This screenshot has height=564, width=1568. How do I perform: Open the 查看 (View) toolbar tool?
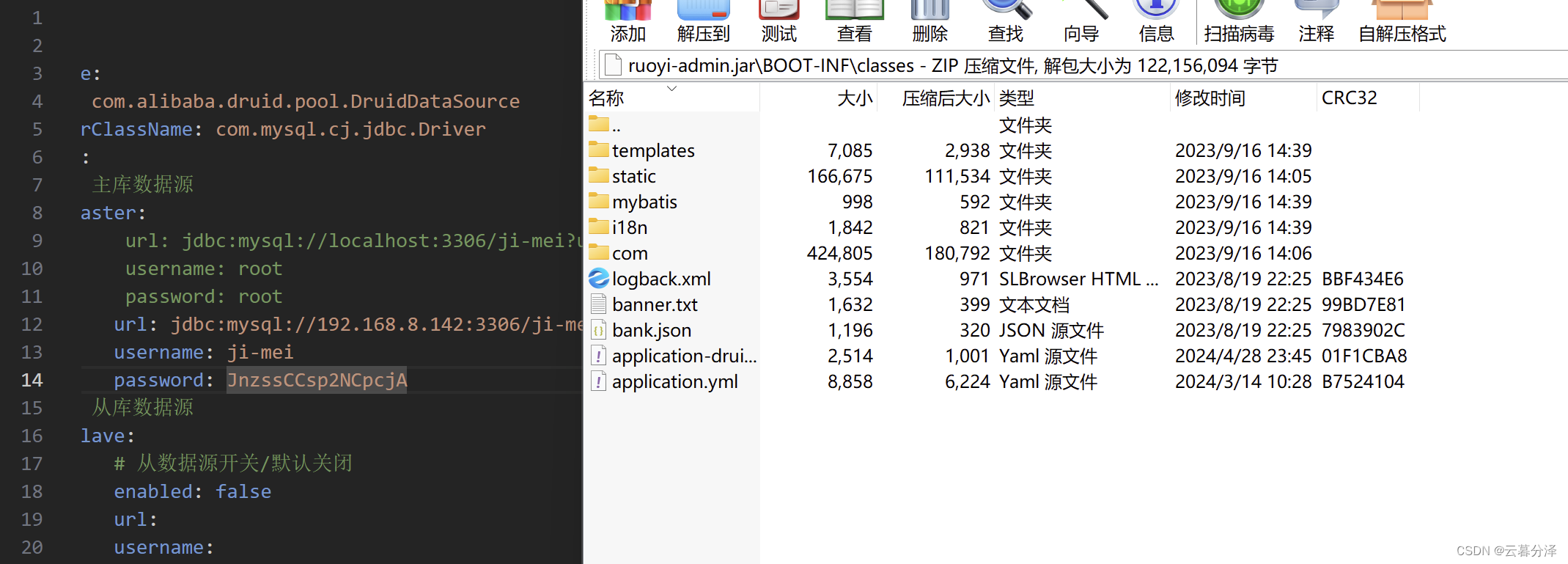coord(854,21)
